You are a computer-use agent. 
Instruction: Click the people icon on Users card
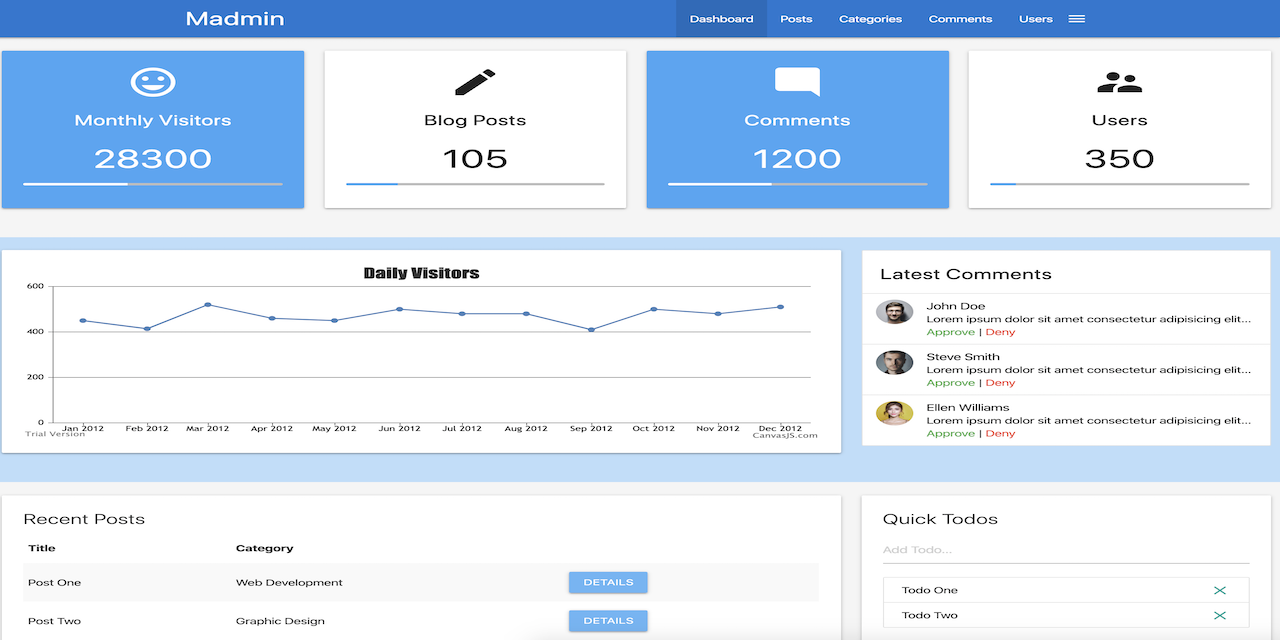(1119, 84)
